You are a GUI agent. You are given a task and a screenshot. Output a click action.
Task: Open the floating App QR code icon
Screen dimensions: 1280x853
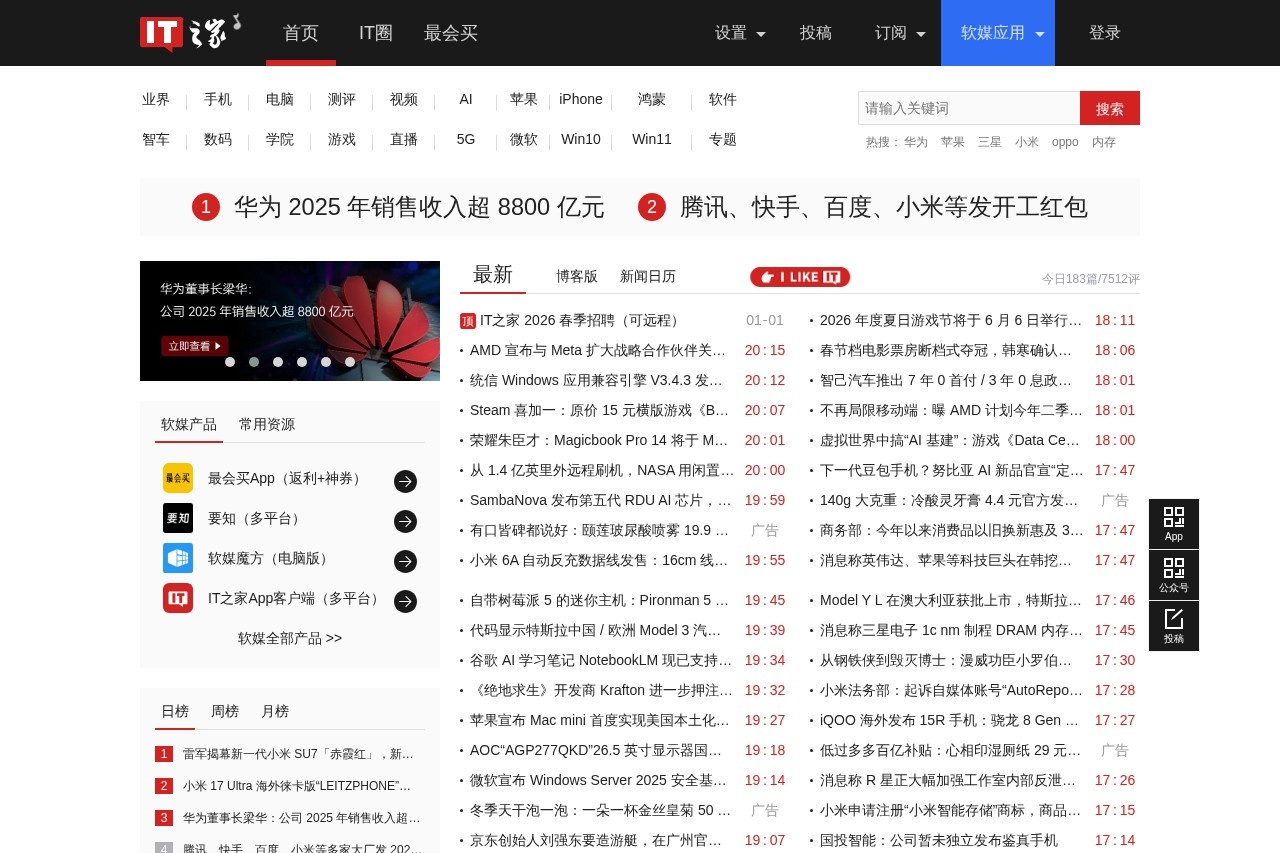pos(1174,524)
